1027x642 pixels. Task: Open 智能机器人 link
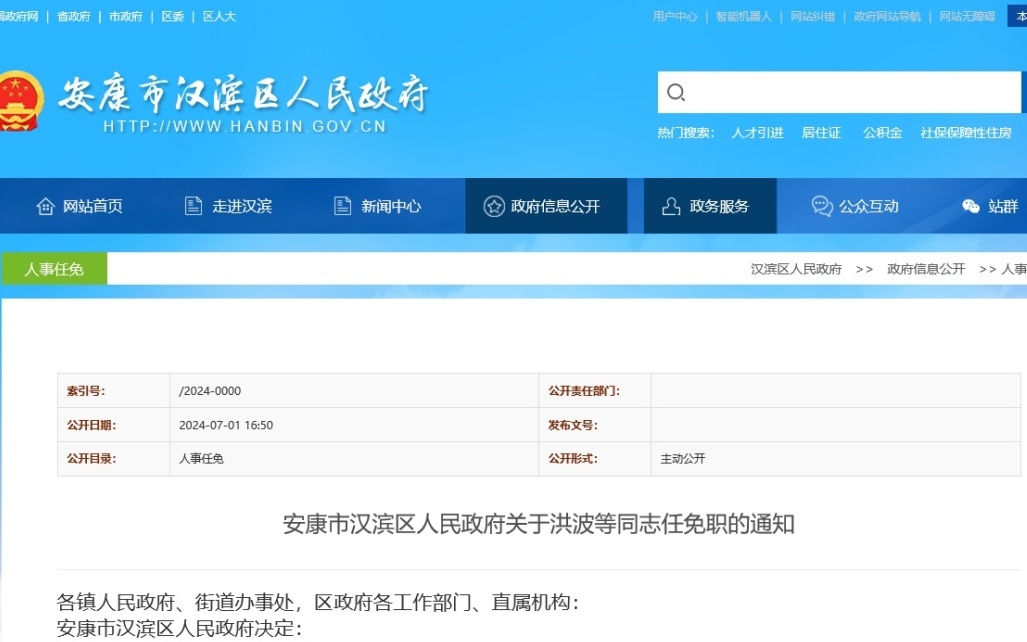tap(743, 16)
